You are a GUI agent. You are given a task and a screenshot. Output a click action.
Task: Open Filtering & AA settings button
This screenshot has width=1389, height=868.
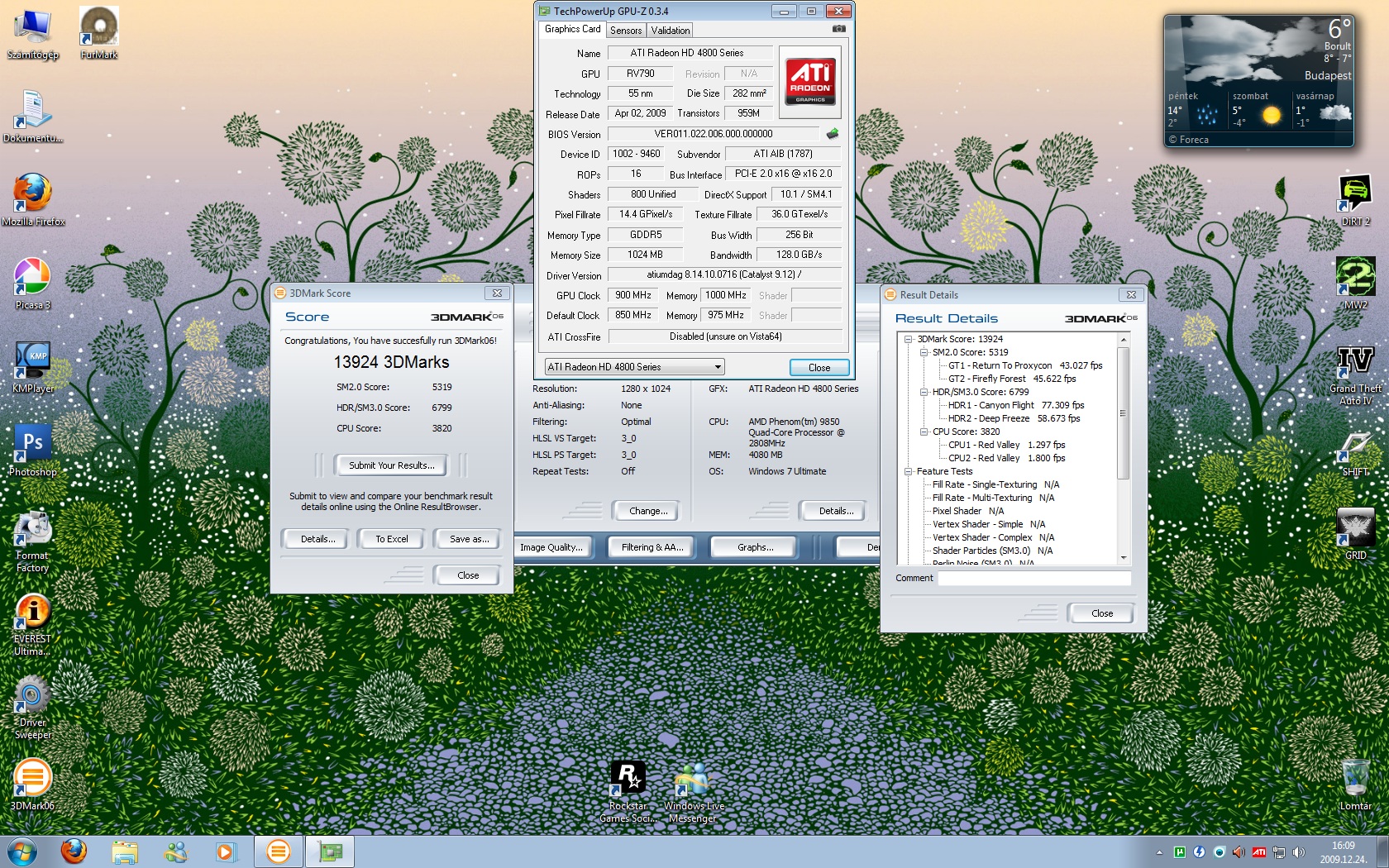pyautogui.click(x=652, y=547)
